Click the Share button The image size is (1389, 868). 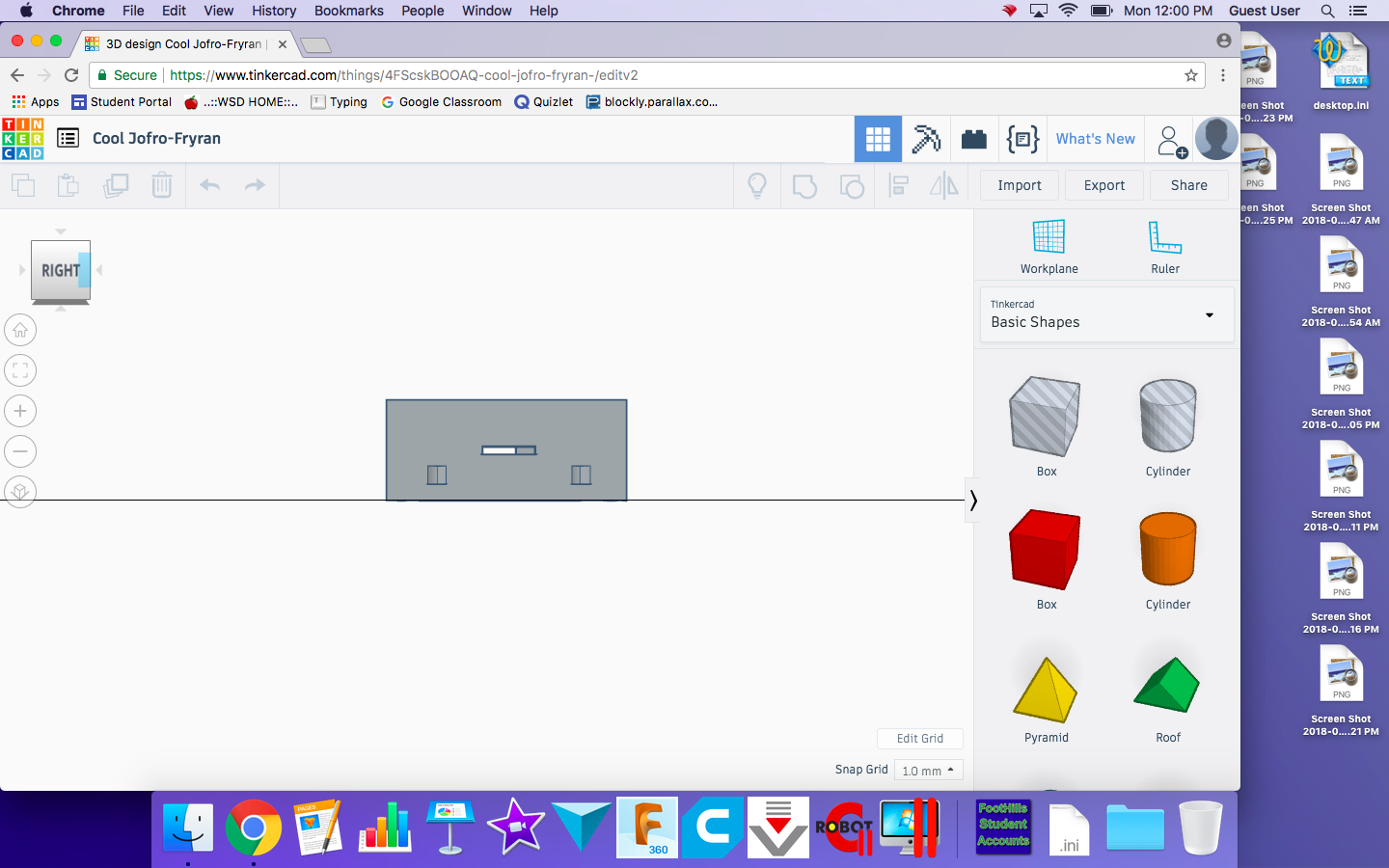(x=1189, y=185)
